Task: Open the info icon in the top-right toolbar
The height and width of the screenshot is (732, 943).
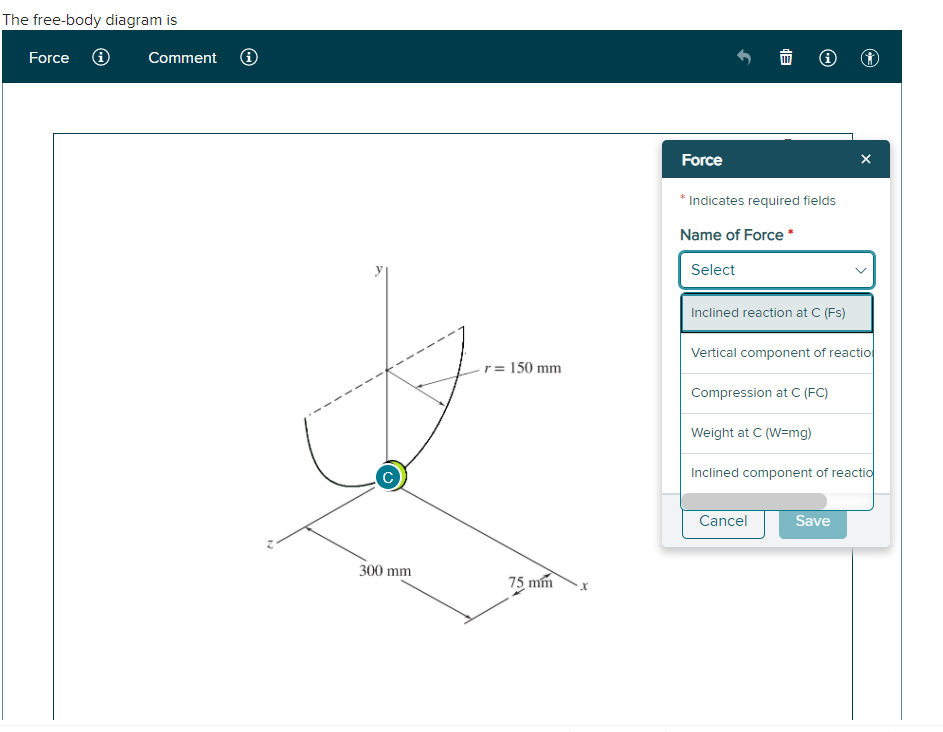Action: click(x=827, y=57)
